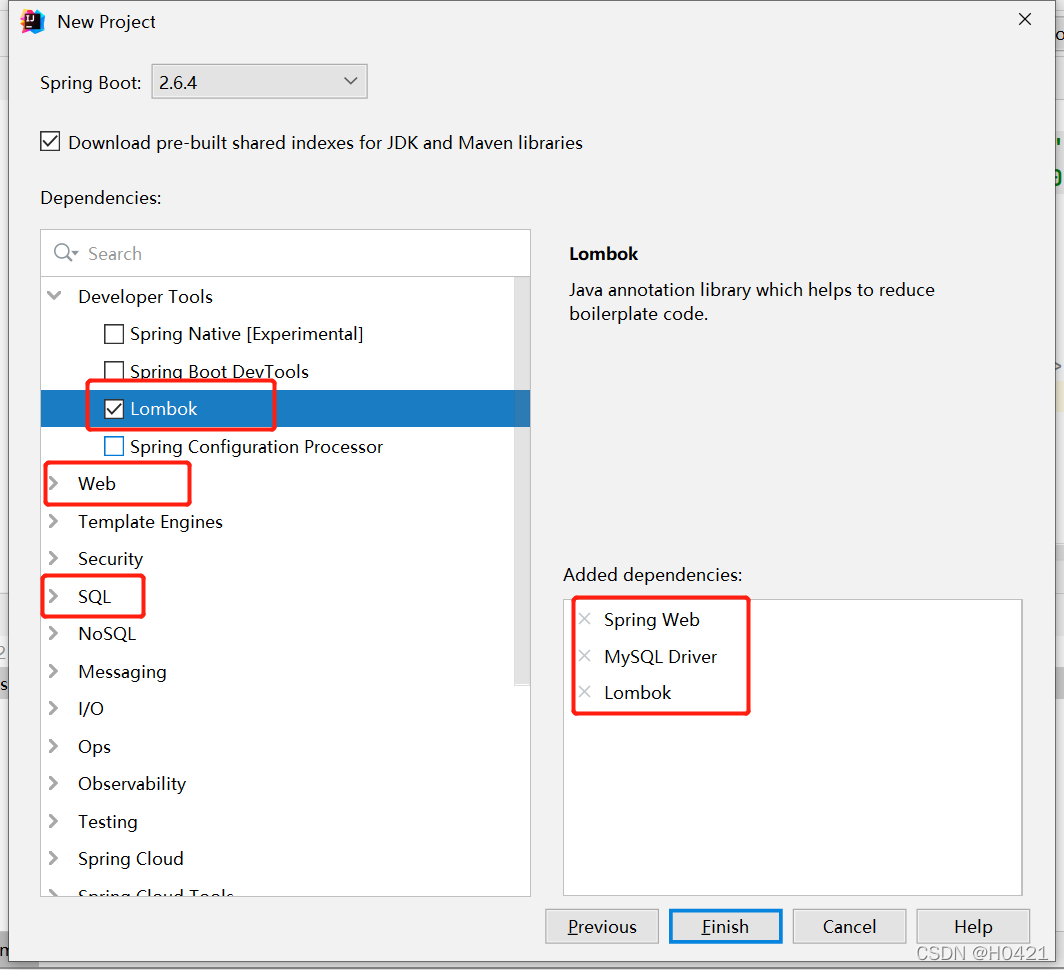Image resolution: width=1064 pixels, height=970 pixels.
Task: Select the Spring Cloud tree label
Action: click(130, 859)
